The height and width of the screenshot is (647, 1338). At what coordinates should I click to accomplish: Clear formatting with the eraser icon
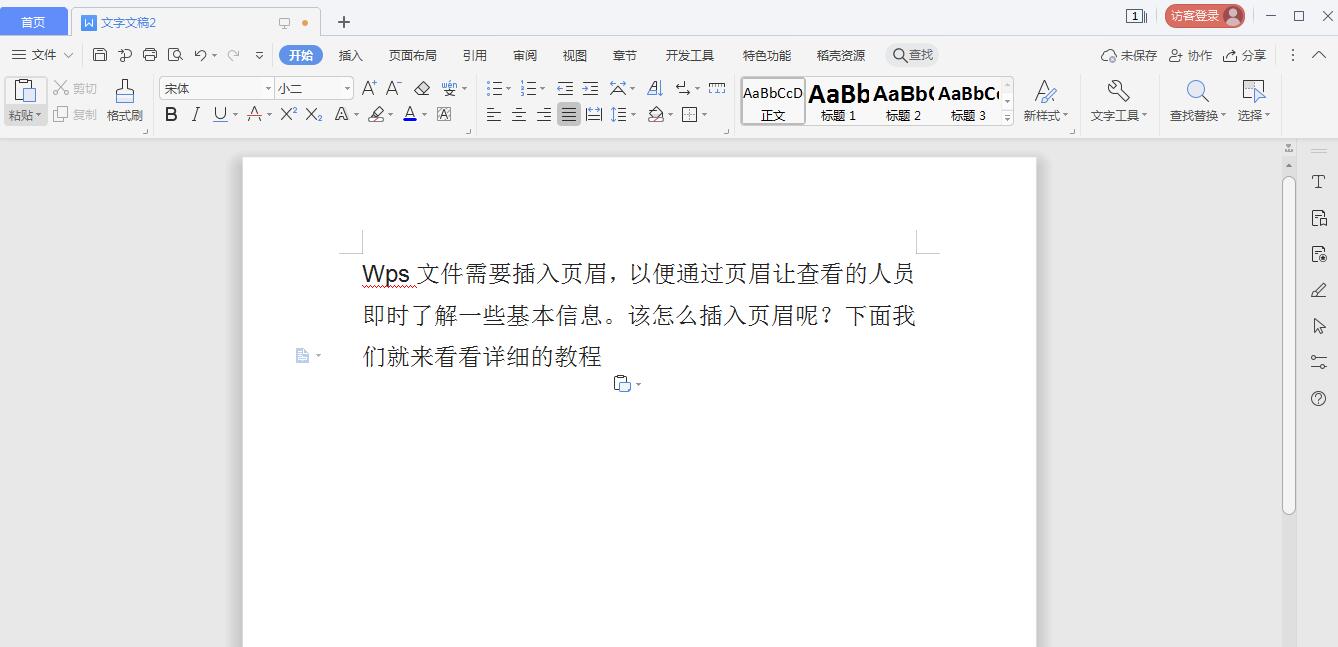pos(421,88)
